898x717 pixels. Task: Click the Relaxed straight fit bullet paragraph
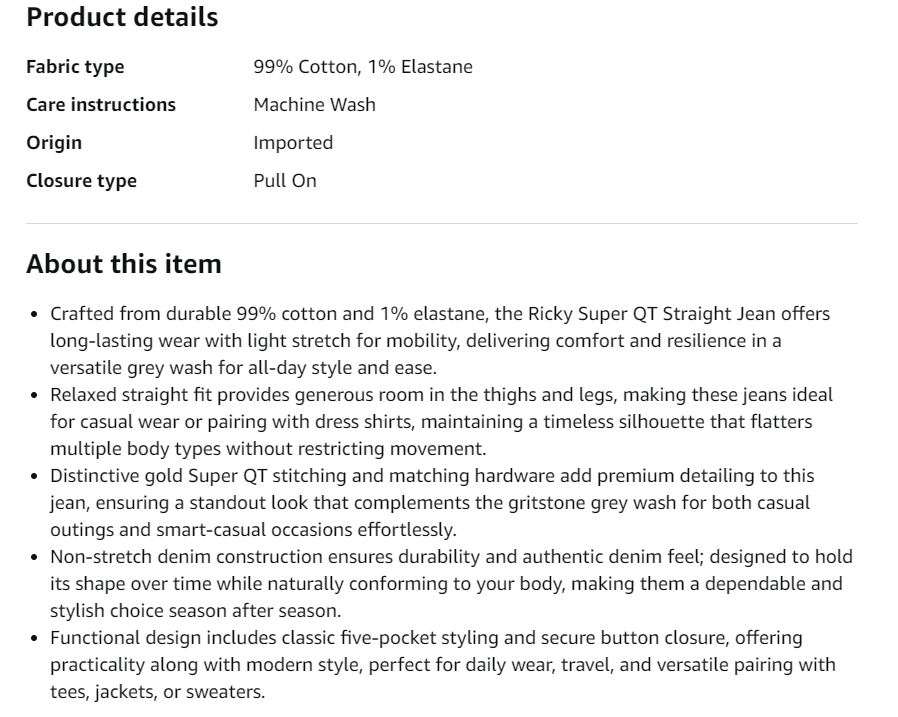point(440,421)
